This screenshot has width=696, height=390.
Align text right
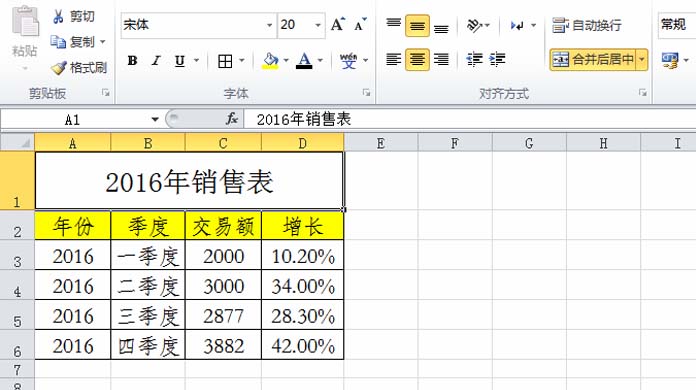click(x=441, y=59)
